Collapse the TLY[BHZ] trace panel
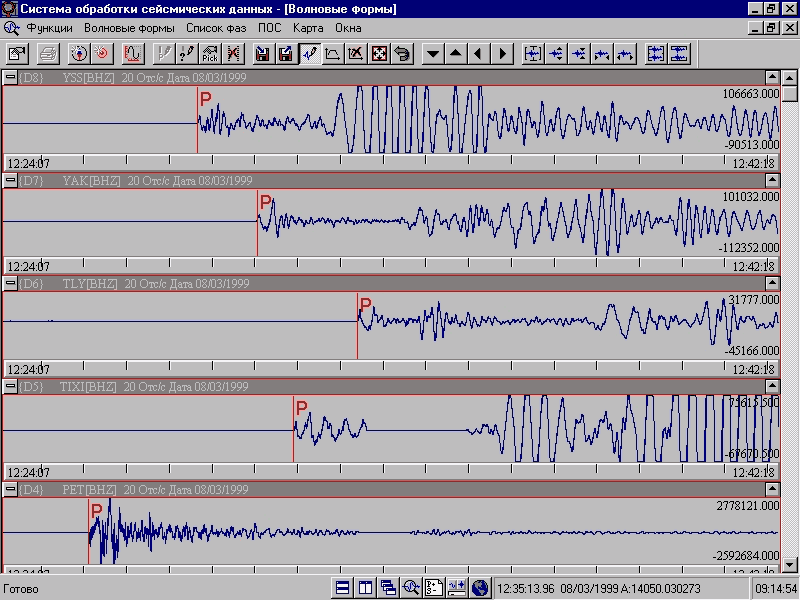The image size is (800, 600). click(x=10, y=284)
